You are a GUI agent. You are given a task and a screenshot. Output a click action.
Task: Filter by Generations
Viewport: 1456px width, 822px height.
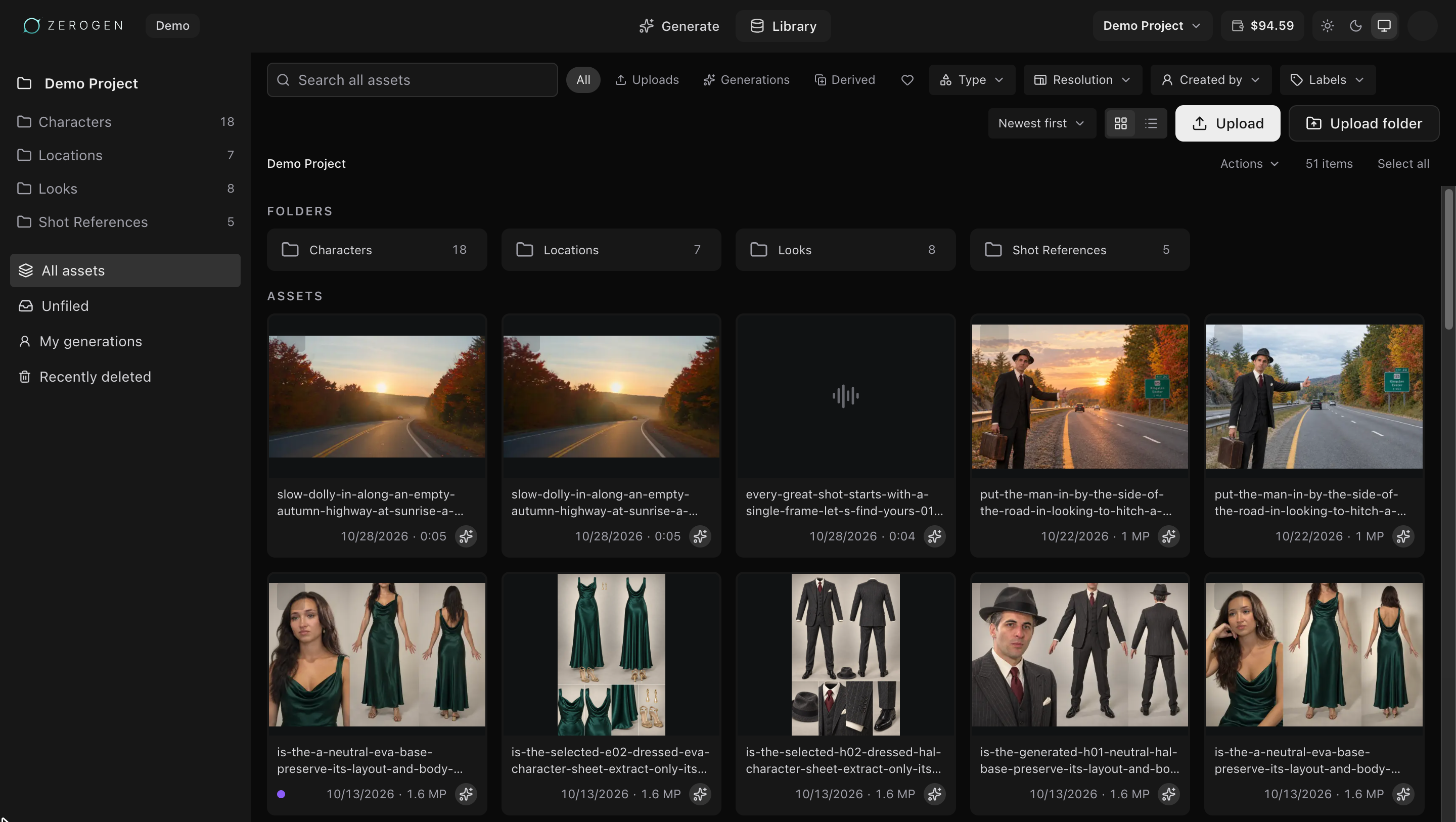[x=746, y=80]
